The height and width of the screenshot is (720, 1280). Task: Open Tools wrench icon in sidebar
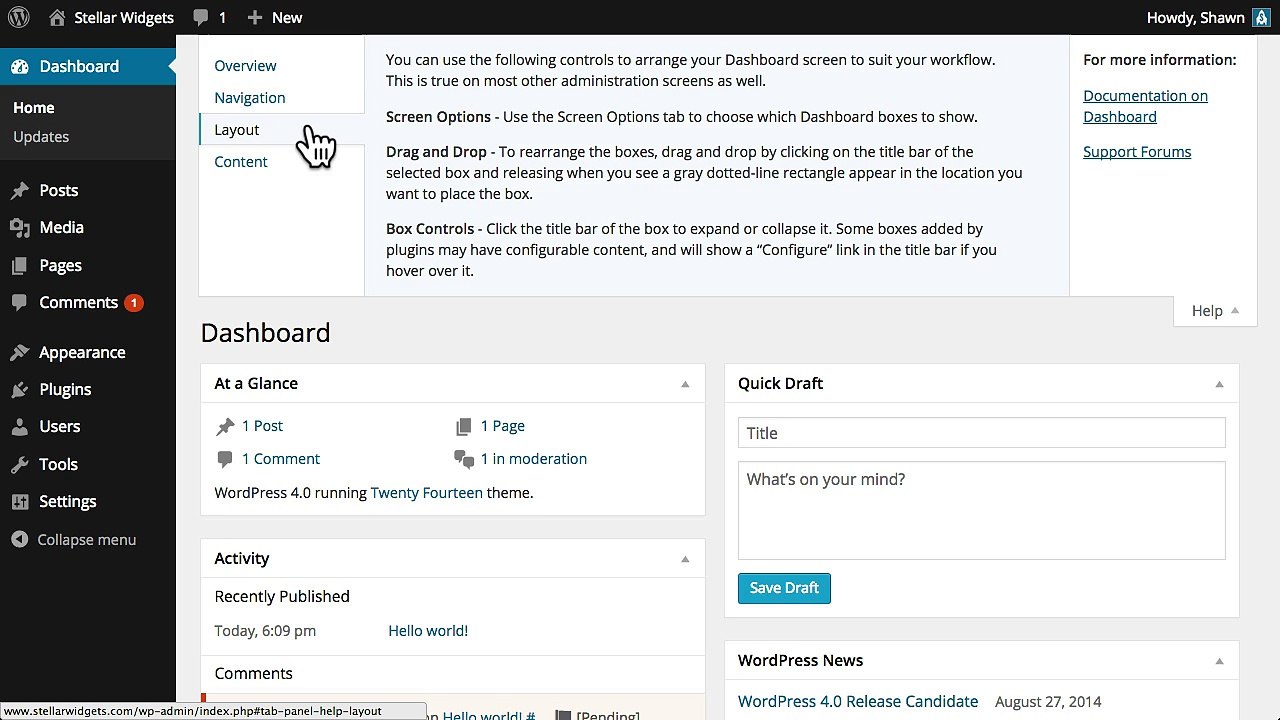pyautogui.click(x=20, y=465)
